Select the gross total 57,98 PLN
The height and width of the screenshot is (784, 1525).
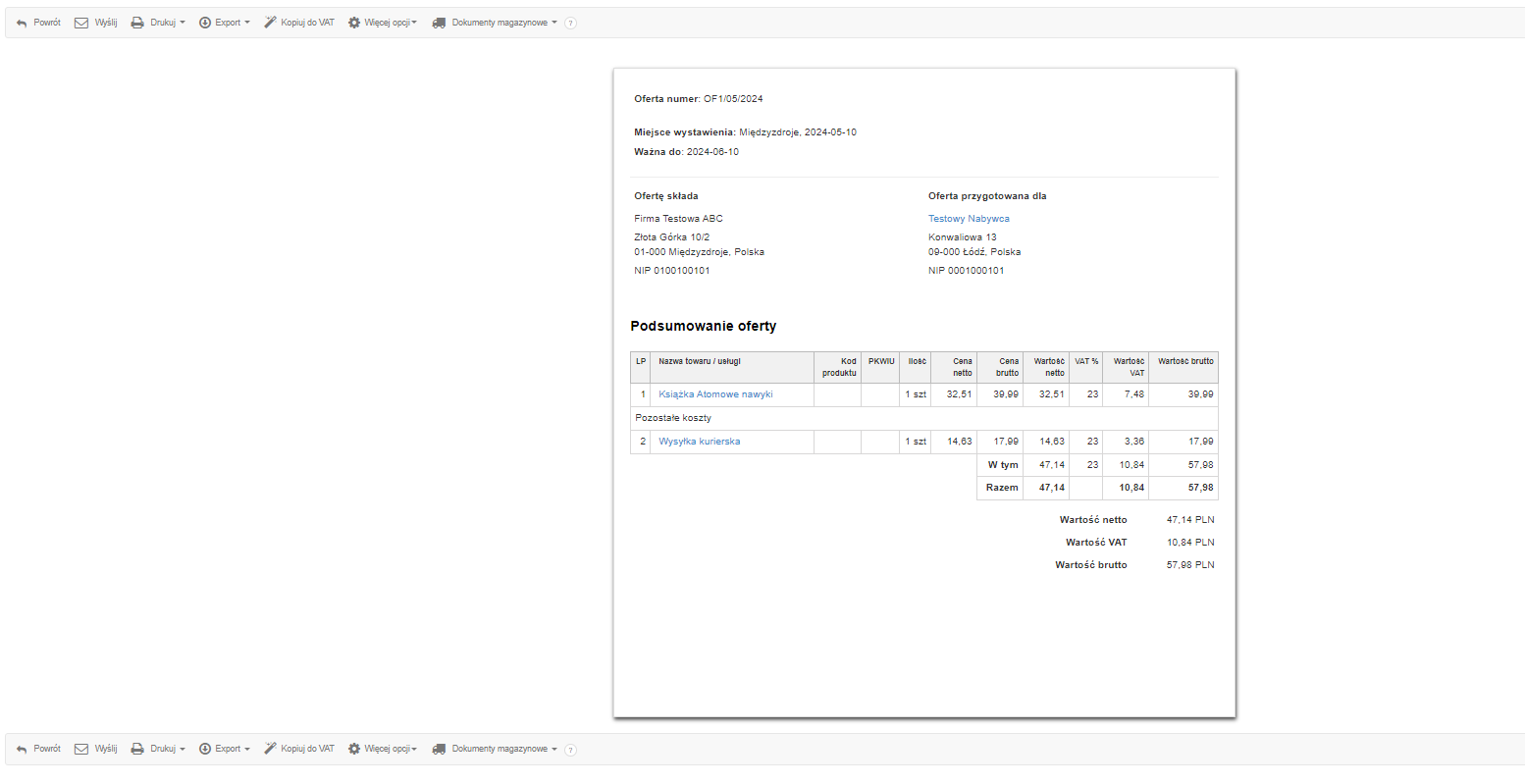coord(1190,565)
